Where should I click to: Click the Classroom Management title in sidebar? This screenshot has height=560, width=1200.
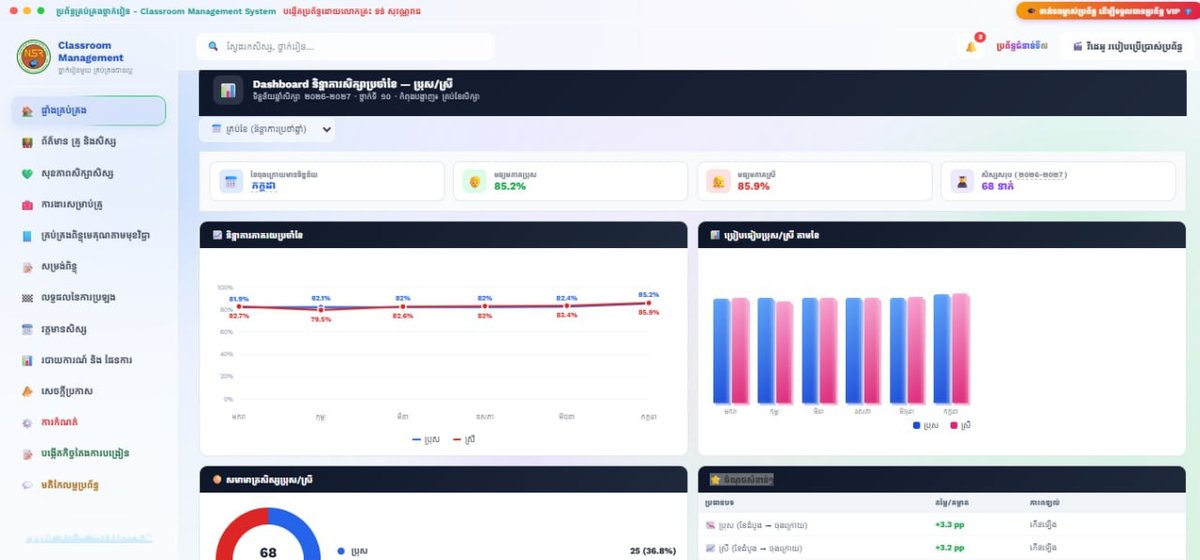(x=91, y=52)
